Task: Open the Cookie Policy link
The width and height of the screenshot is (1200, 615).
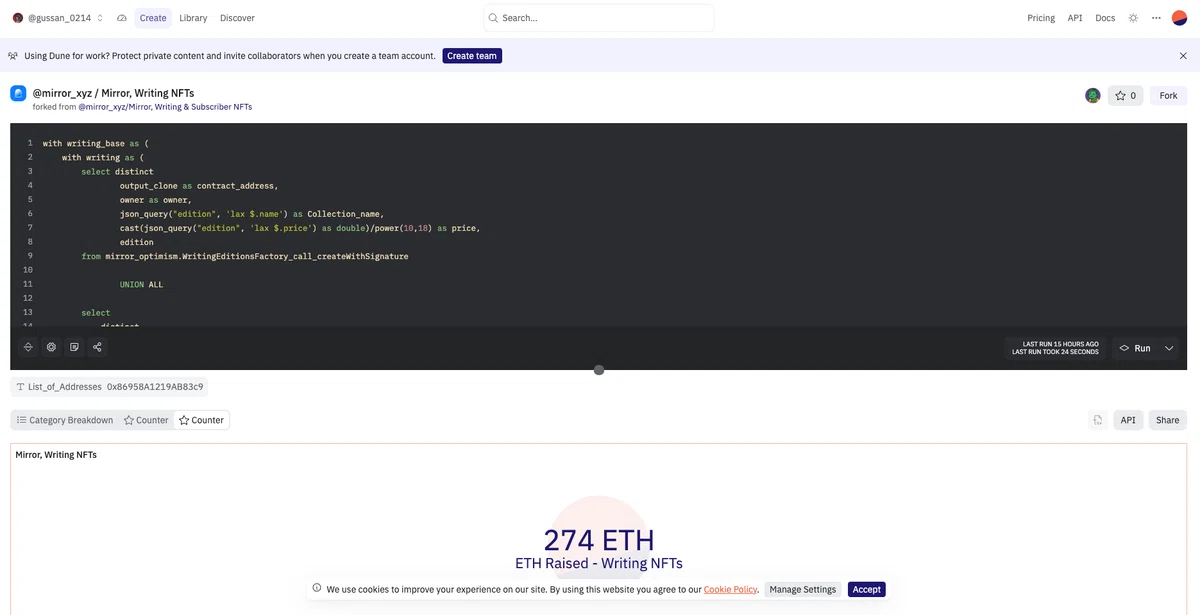Action: (x=730, y=589)
